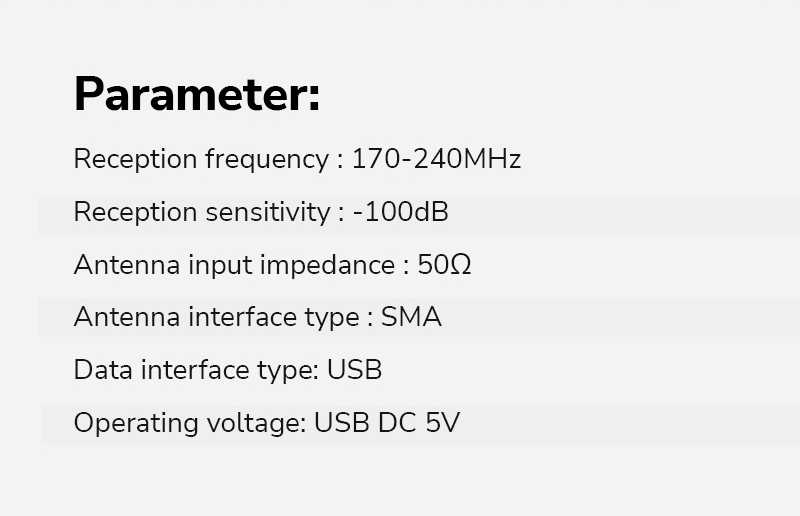Select the Antenna interface type row
Screen dimensions: 800x516
coord(419,317)
